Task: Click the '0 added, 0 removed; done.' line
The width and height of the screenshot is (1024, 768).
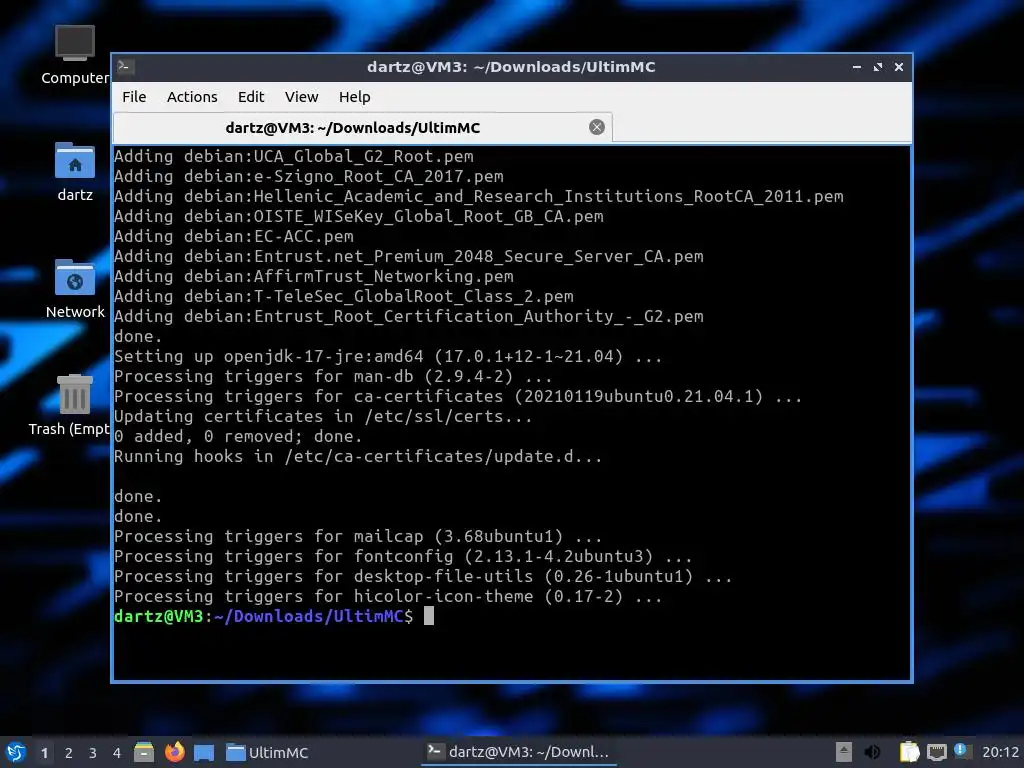Action: (x=238, y=436)
